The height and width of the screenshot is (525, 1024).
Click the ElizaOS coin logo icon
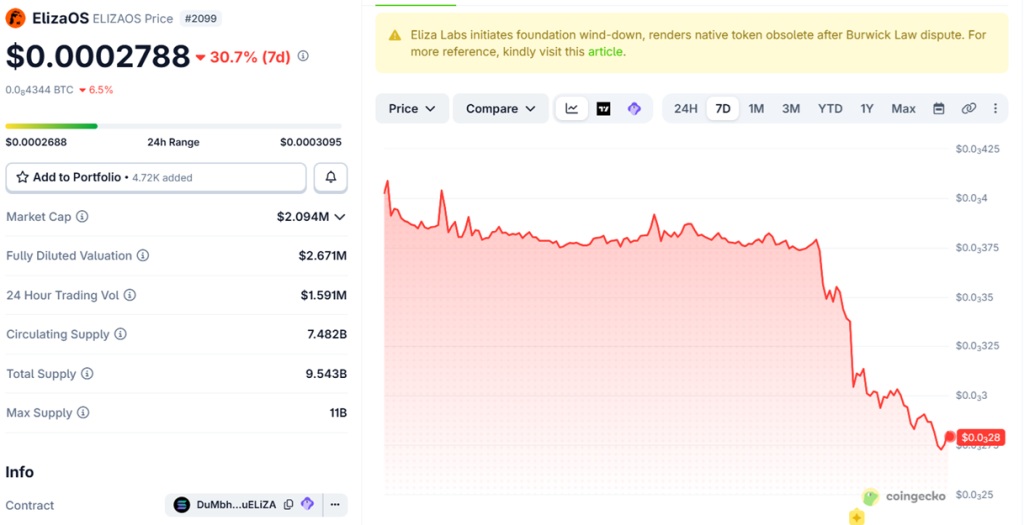[x=15, y=18]
